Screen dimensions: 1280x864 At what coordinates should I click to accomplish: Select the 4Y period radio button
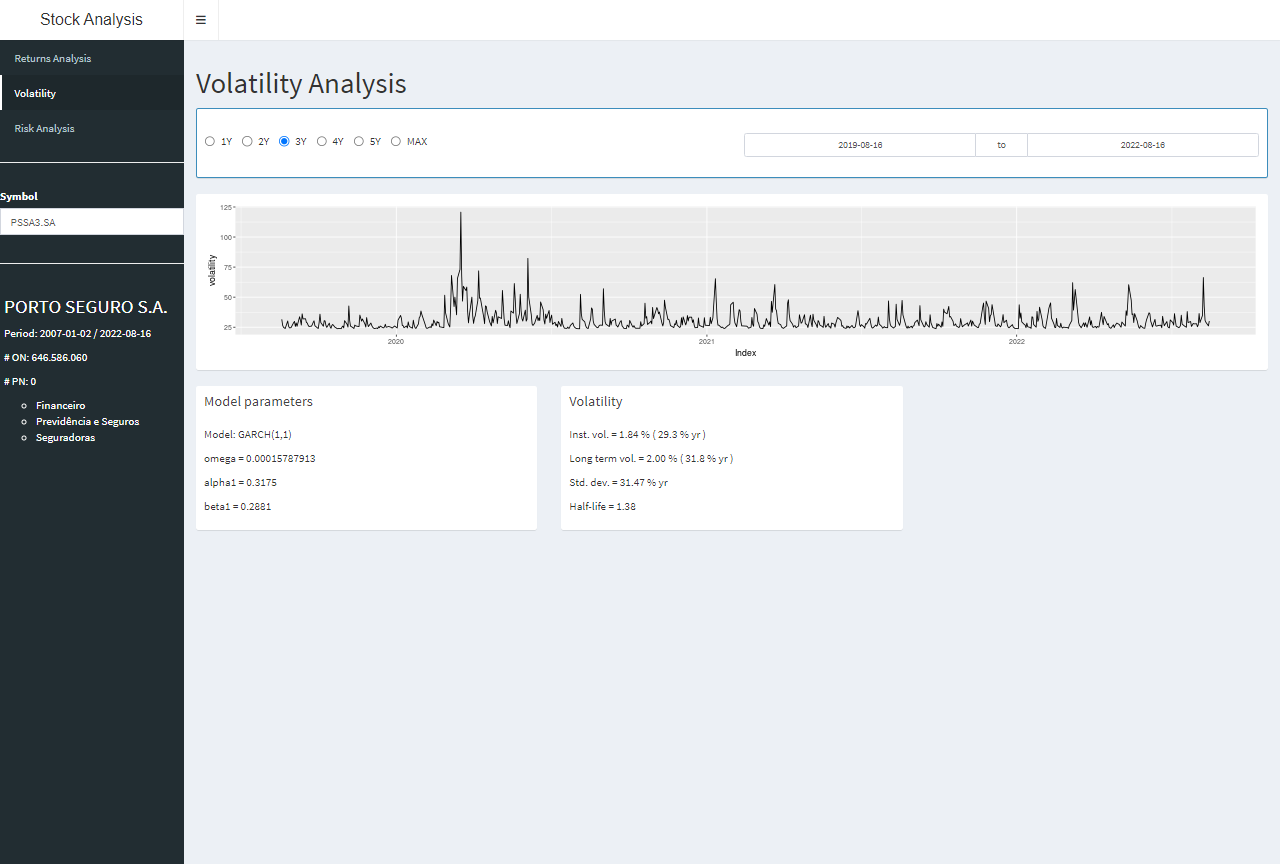point(321,141)
